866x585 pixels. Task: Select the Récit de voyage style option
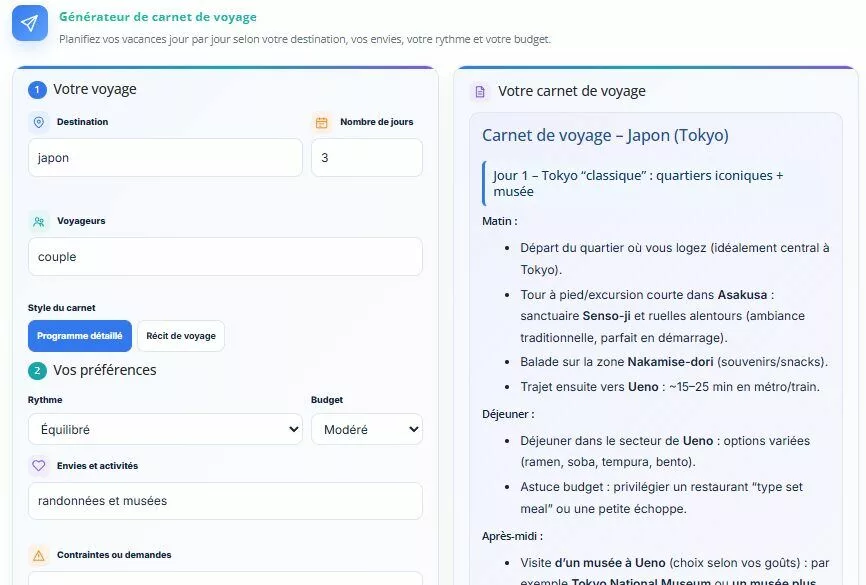click(181, 336)
